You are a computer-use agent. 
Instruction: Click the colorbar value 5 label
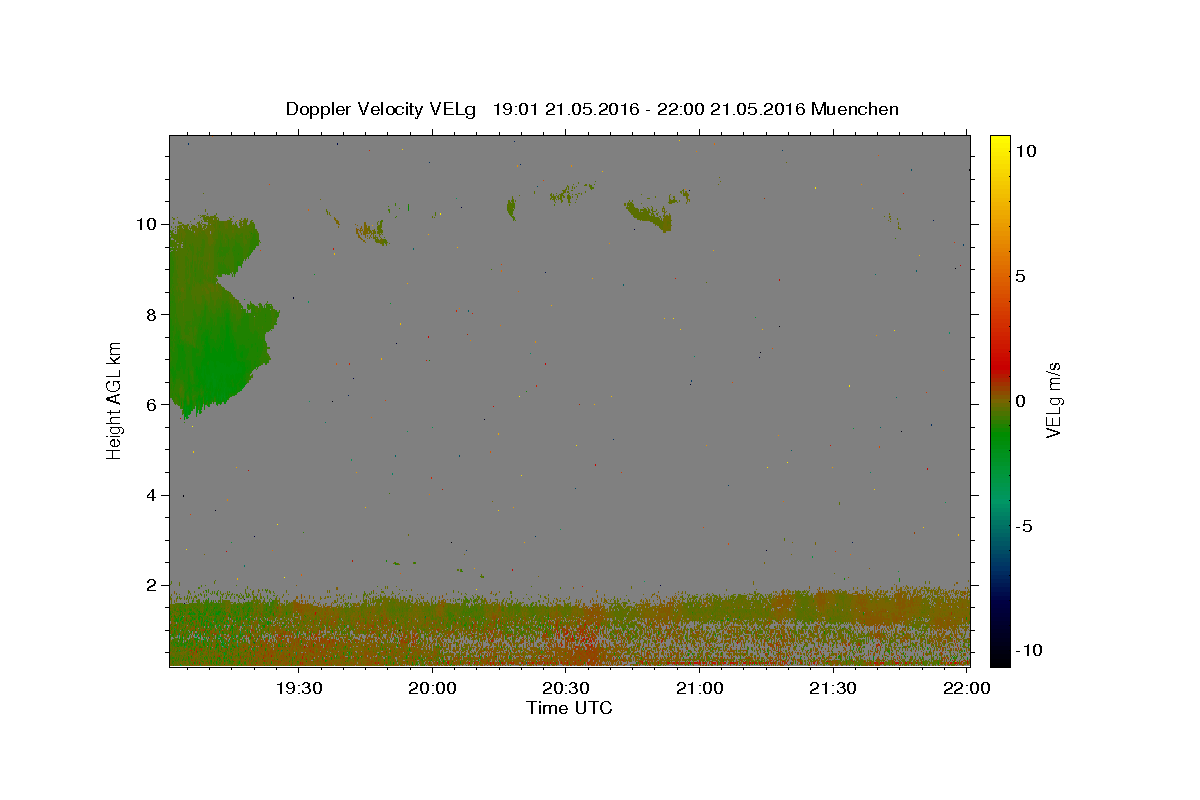(1020, 276)
